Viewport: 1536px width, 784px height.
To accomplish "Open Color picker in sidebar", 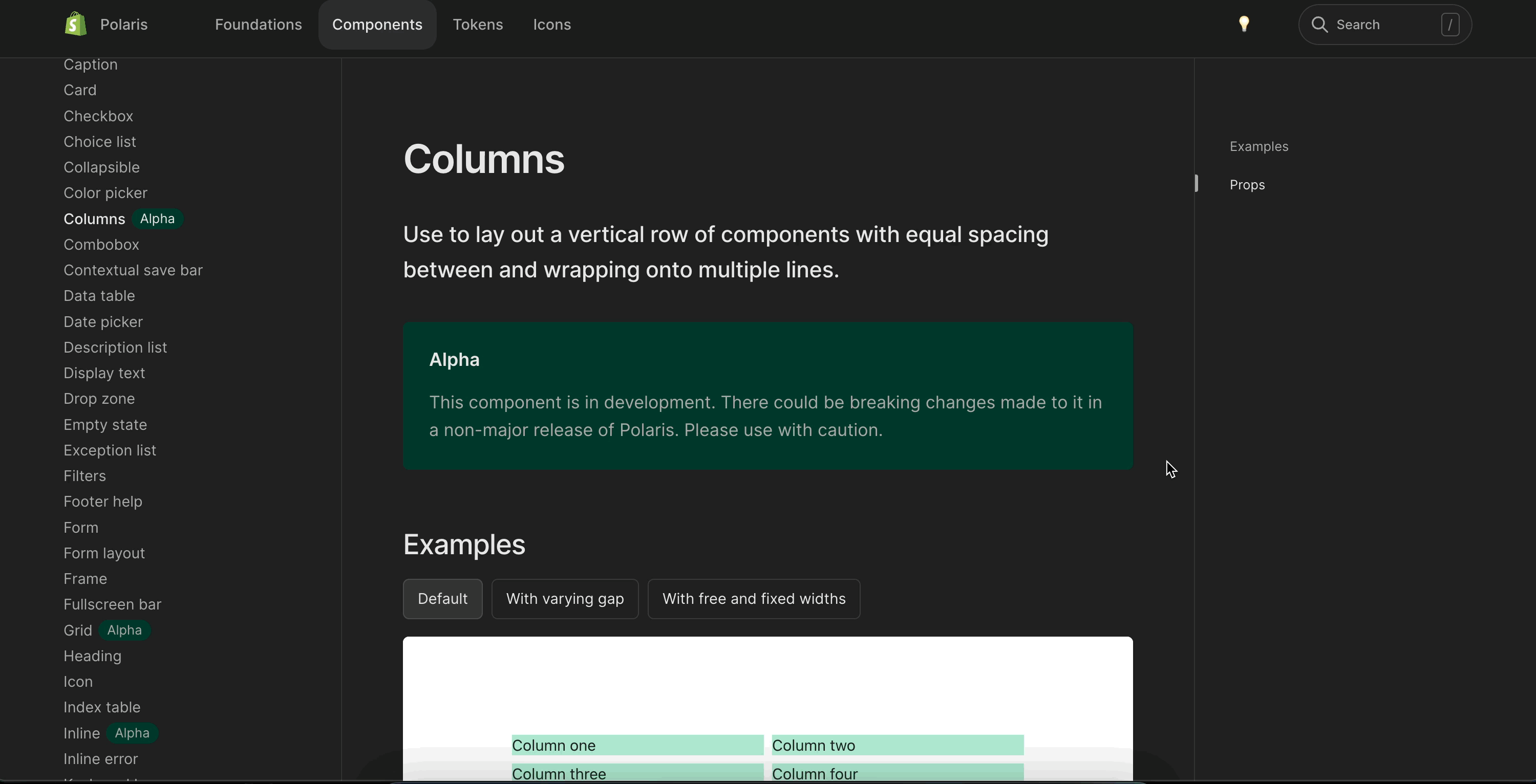I will [x=105, y=193].
